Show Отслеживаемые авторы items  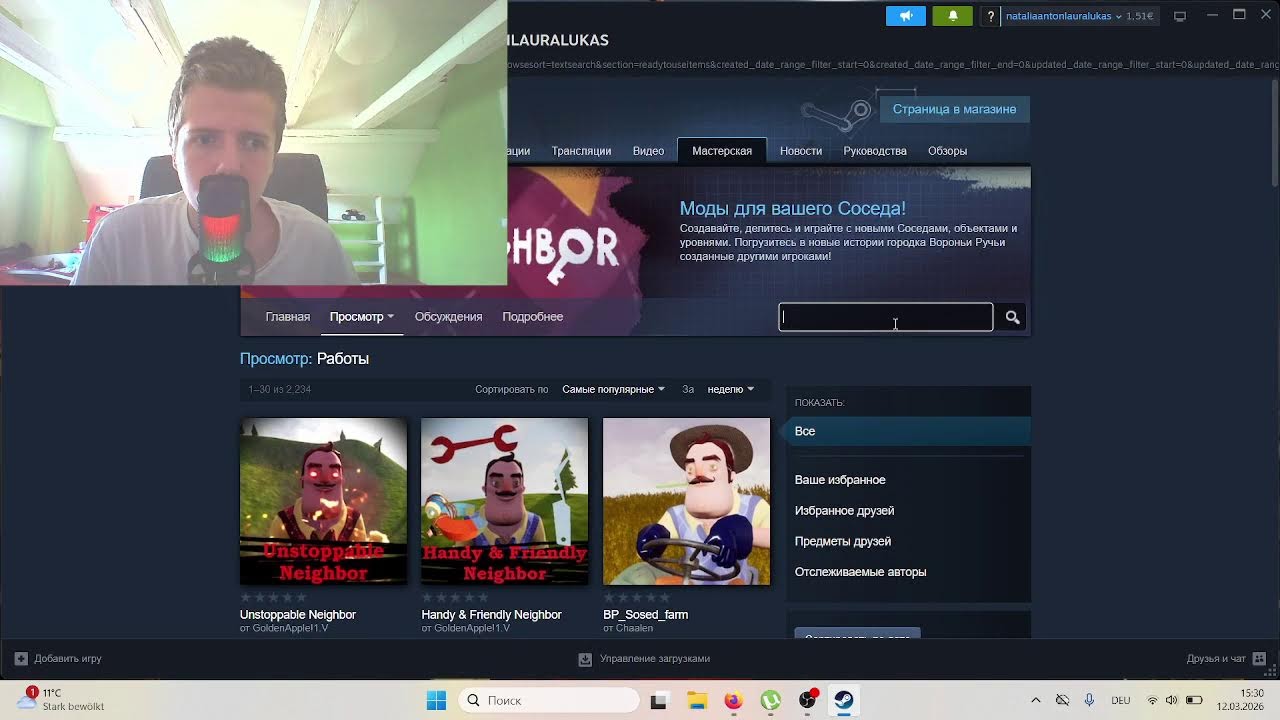point(860,572)
